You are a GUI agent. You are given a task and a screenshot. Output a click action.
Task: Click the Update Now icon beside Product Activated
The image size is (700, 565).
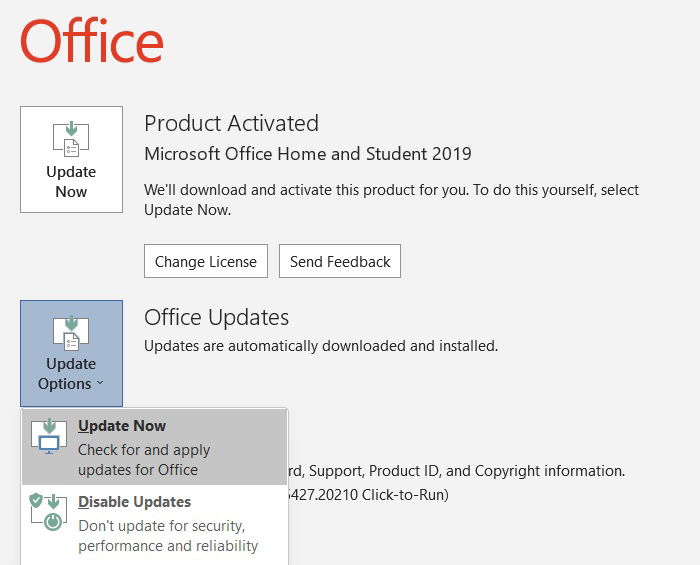(71, 139)
